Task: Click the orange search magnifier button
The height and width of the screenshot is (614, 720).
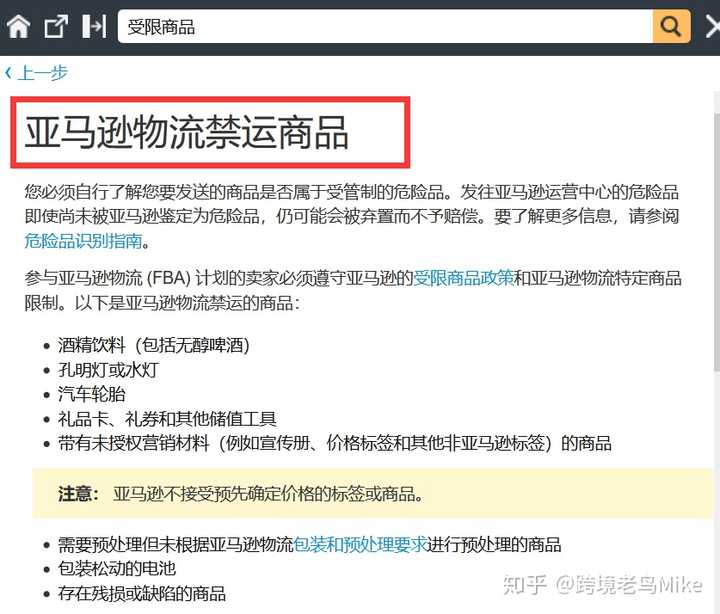Action: click(x=671, y=27)
